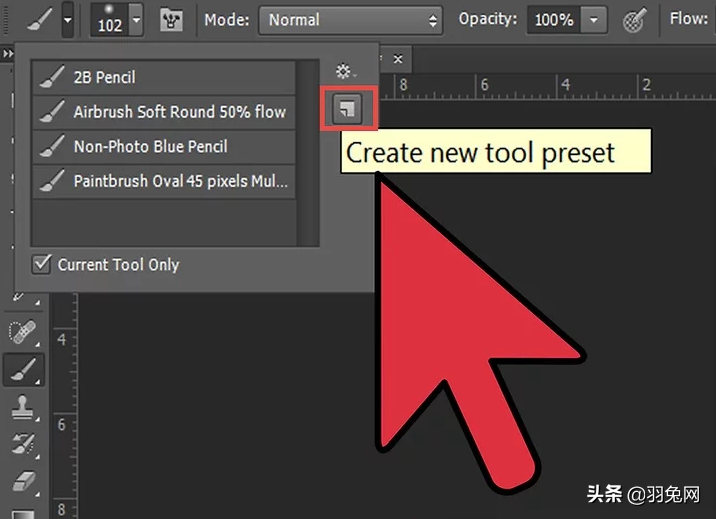Click the tool preset list scrollbar
This screenshot has height=519, width=716.
[x=308, y=153]
